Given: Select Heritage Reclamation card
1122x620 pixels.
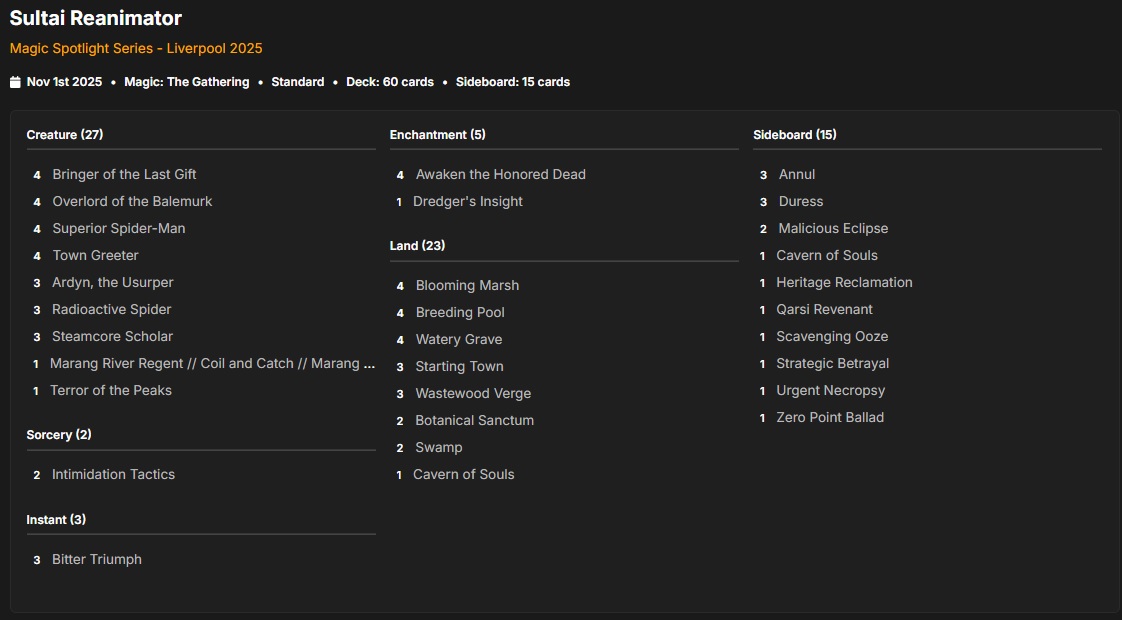Looking at the screenshot, I should pyautogui.click(x=844, y=282).
